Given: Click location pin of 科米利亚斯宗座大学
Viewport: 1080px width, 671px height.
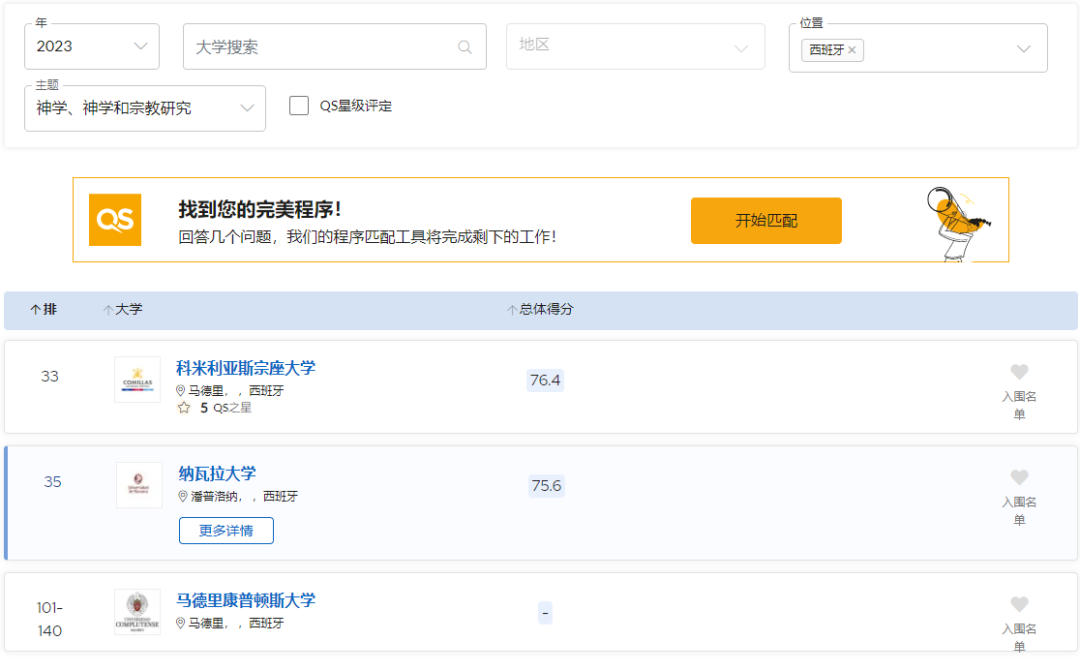Looking at the screenshot, I should 180,391.
